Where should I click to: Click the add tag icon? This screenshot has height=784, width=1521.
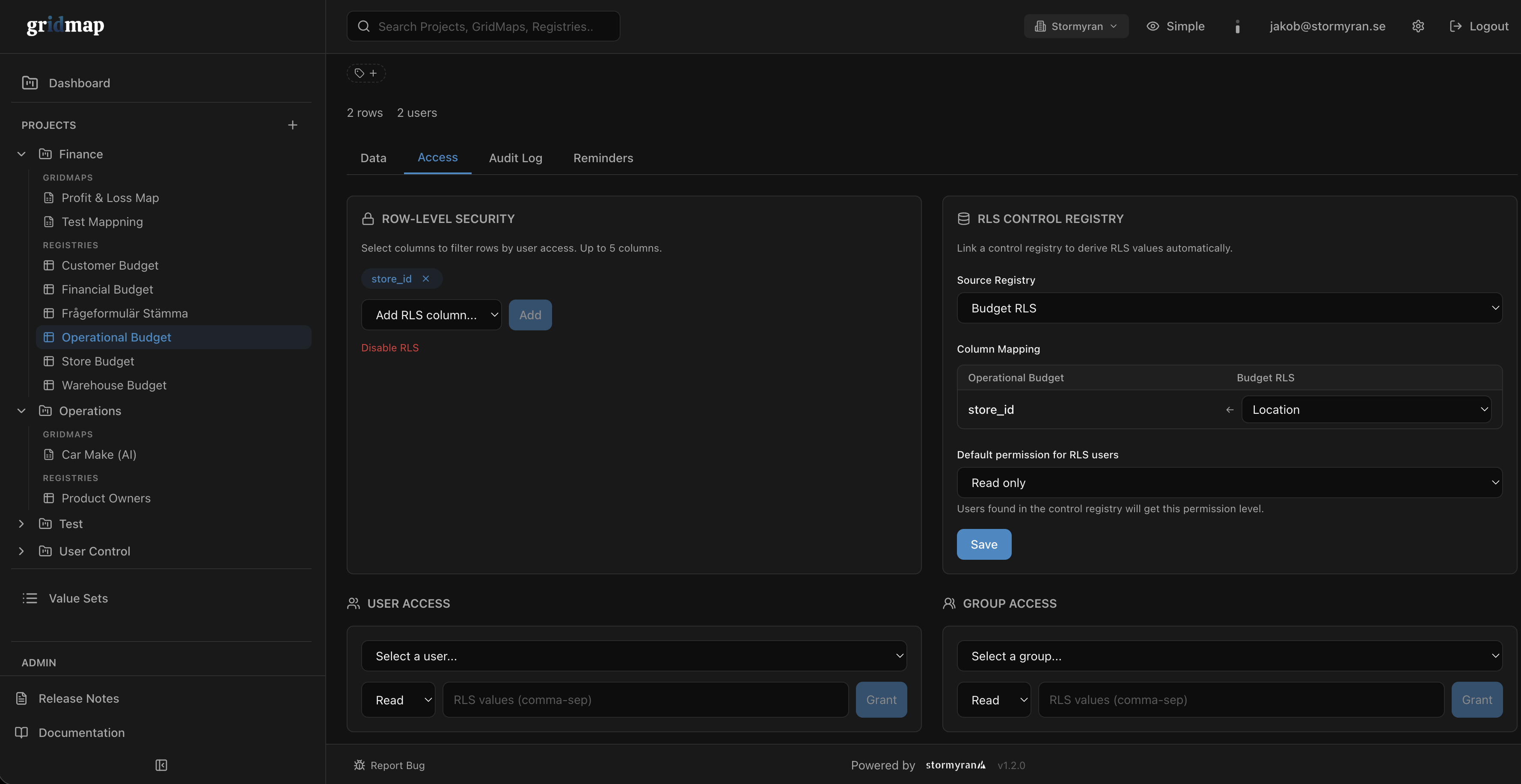coord(365,73)
